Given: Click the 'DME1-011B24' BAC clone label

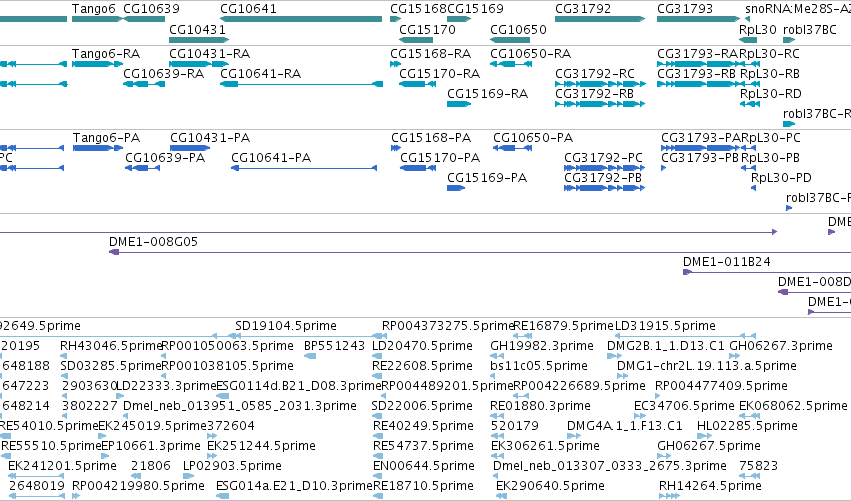Looking at the screenshot, I should coord(727,262).
